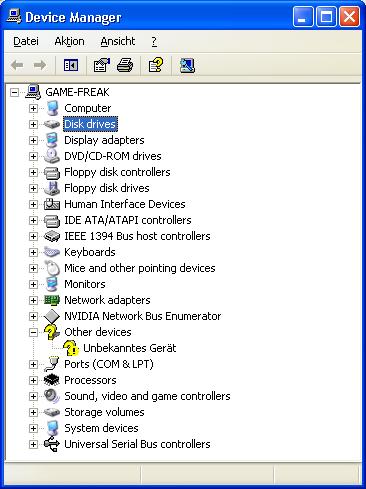
Task: Click the Disk drives icon
Action: click(x=52, y=124)
